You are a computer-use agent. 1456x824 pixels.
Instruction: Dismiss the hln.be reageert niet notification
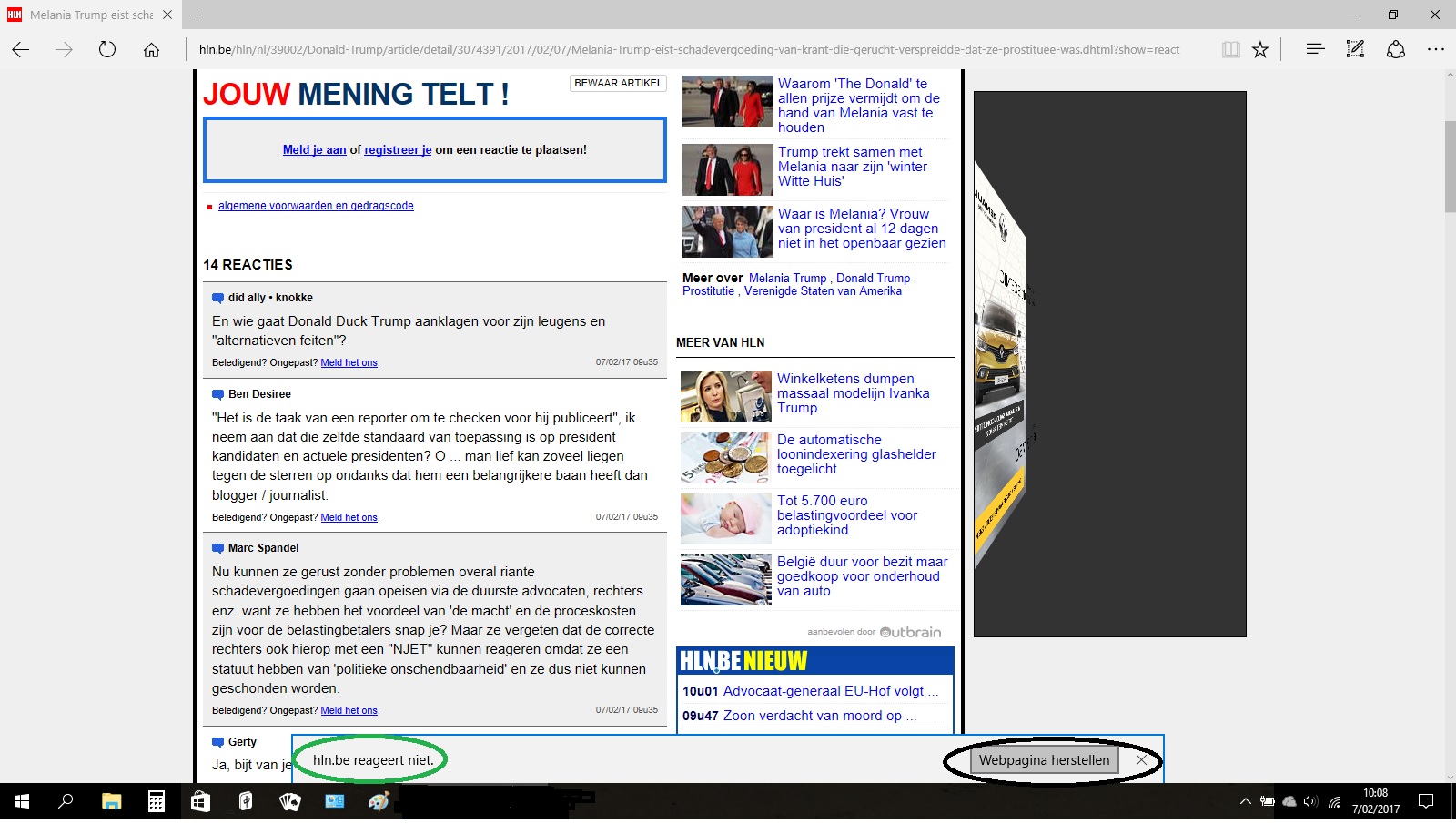tap(1141, 759)
